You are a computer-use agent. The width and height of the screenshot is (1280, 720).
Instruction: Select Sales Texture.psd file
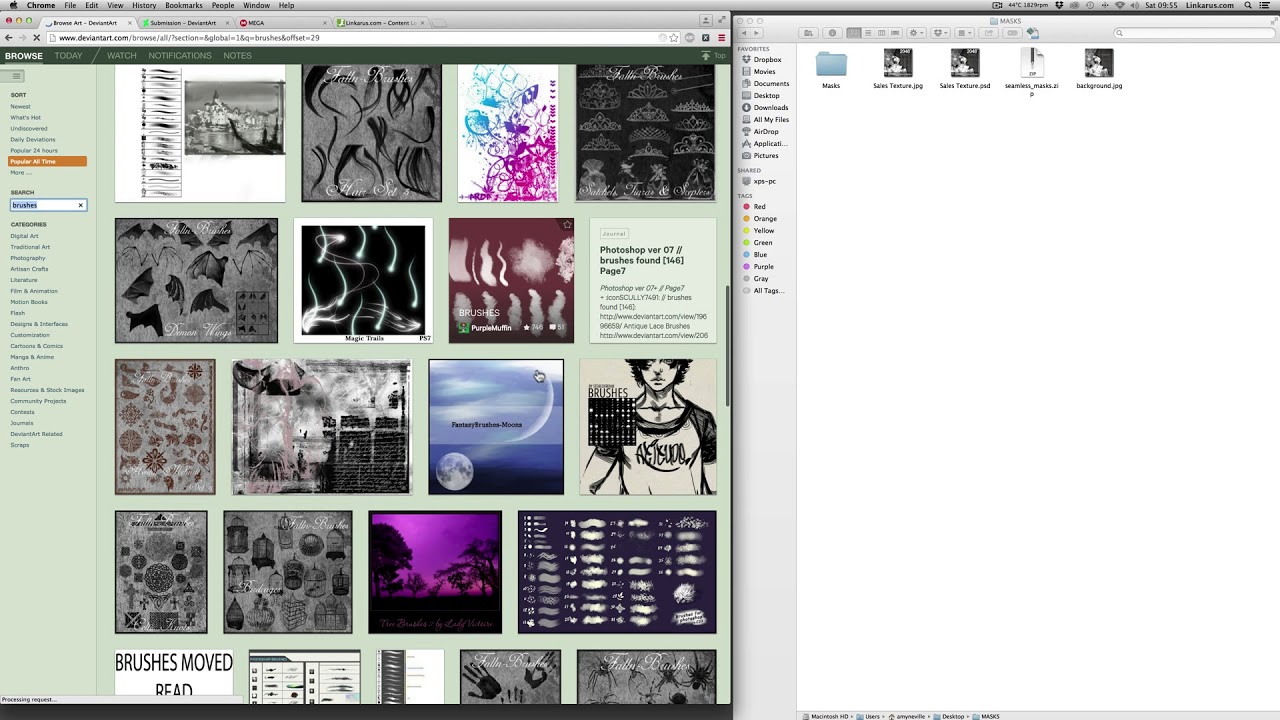pos(965,69)
